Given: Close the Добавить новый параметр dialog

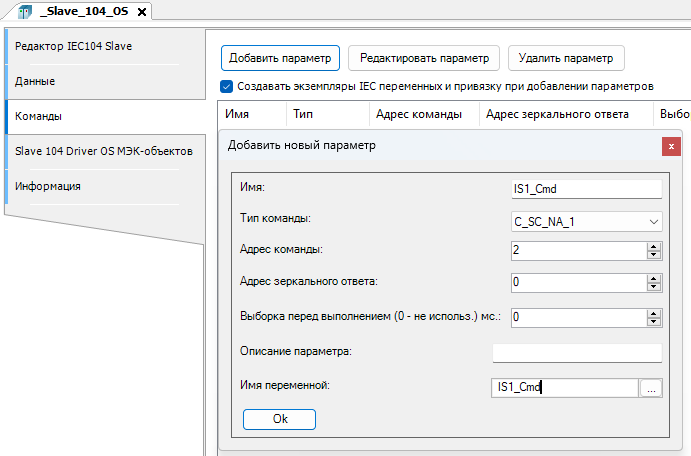Looking at the screenshot, I should (671, 146).
